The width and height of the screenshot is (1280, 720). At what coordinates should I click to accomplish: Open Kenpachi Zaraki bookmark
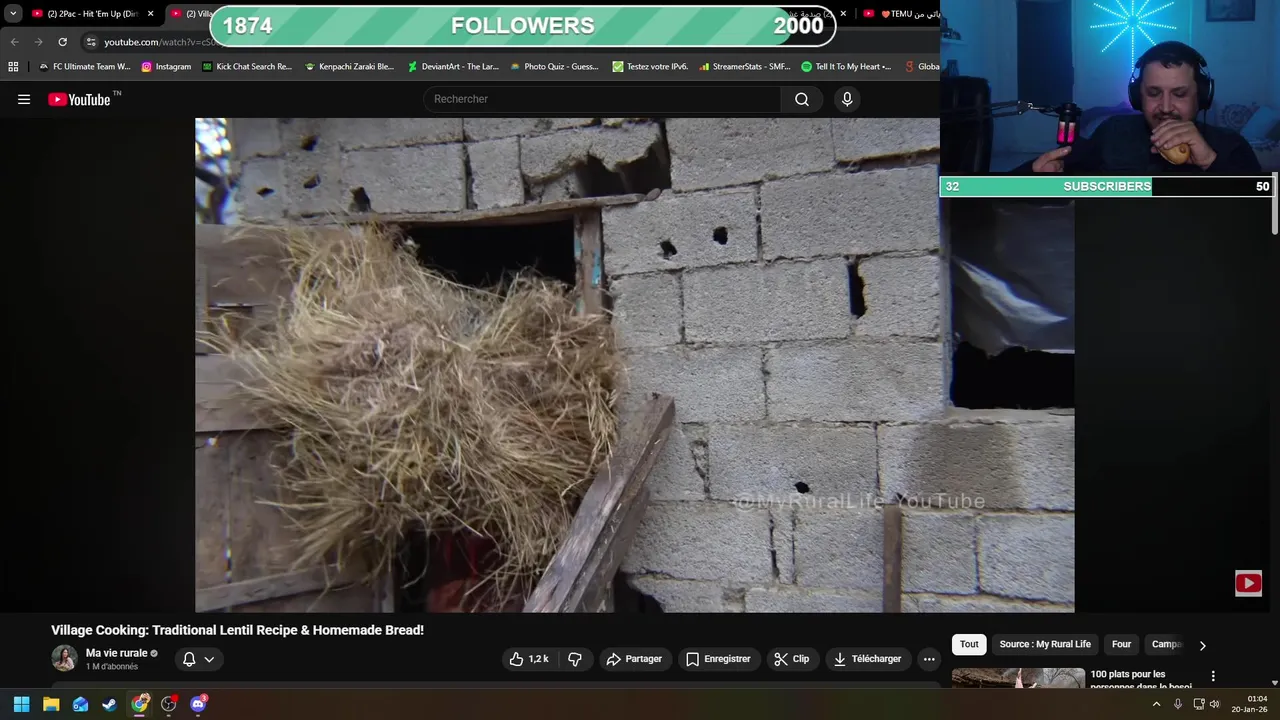(x=349, y=67)
